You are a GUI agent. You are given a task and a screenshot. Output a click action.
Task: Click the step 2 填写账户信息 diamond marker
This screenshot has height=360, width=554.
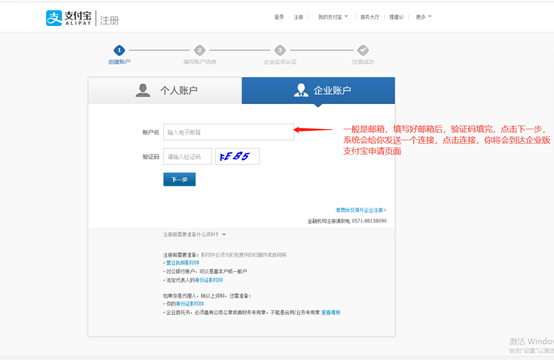click(x=200, y=50)
